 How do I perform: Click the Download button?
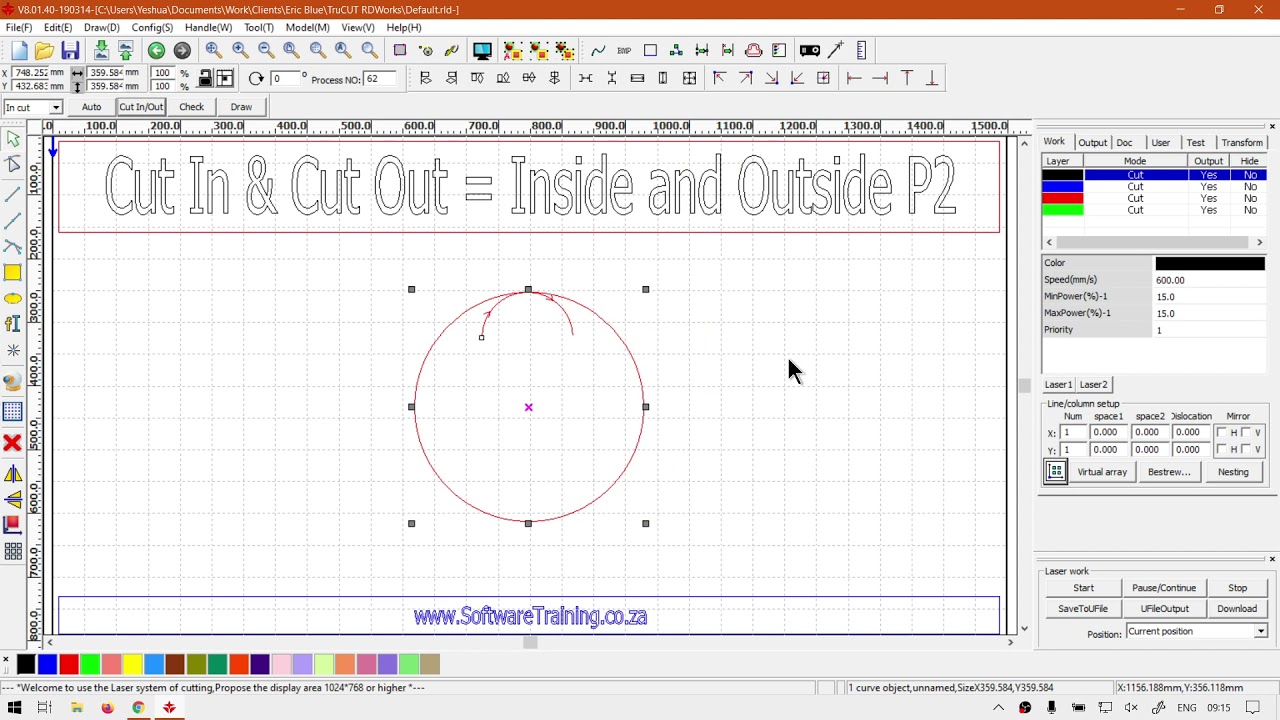(x=1237, y=609)
